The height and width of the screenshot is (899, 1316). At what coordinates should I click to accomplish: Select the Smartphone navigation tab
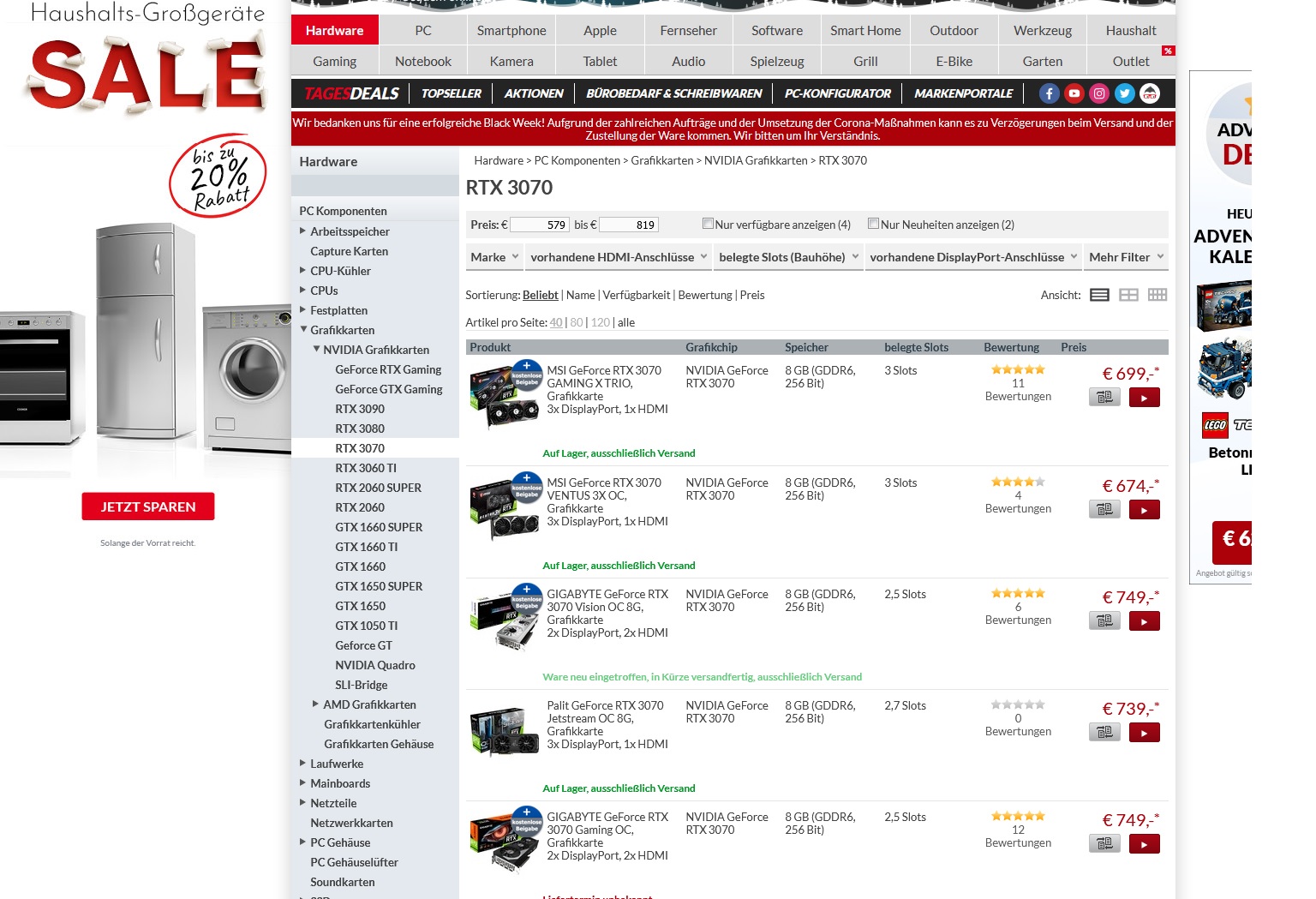[511, 30]
